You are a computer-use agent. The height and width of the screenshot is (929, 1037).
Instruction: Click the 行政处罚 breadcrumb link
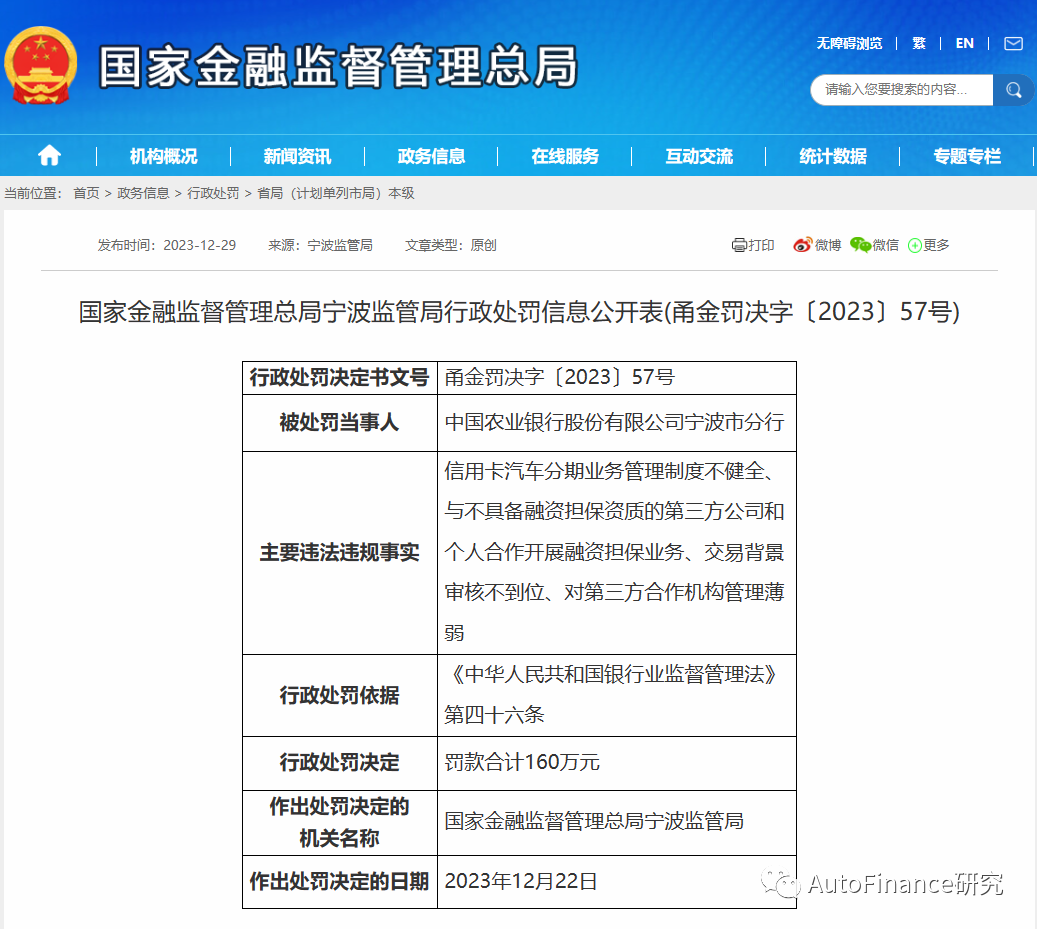point(213,193)
